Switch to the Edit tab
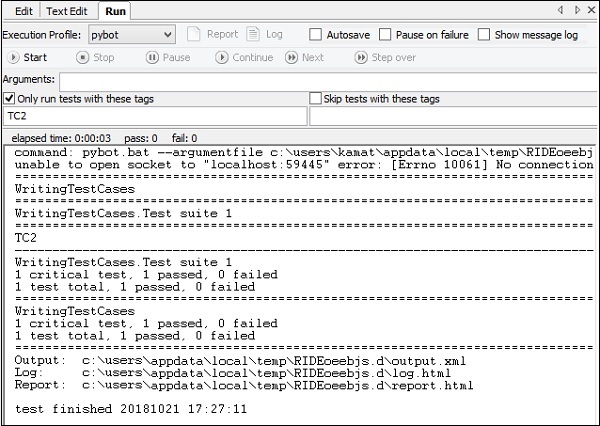 point(23,11)
